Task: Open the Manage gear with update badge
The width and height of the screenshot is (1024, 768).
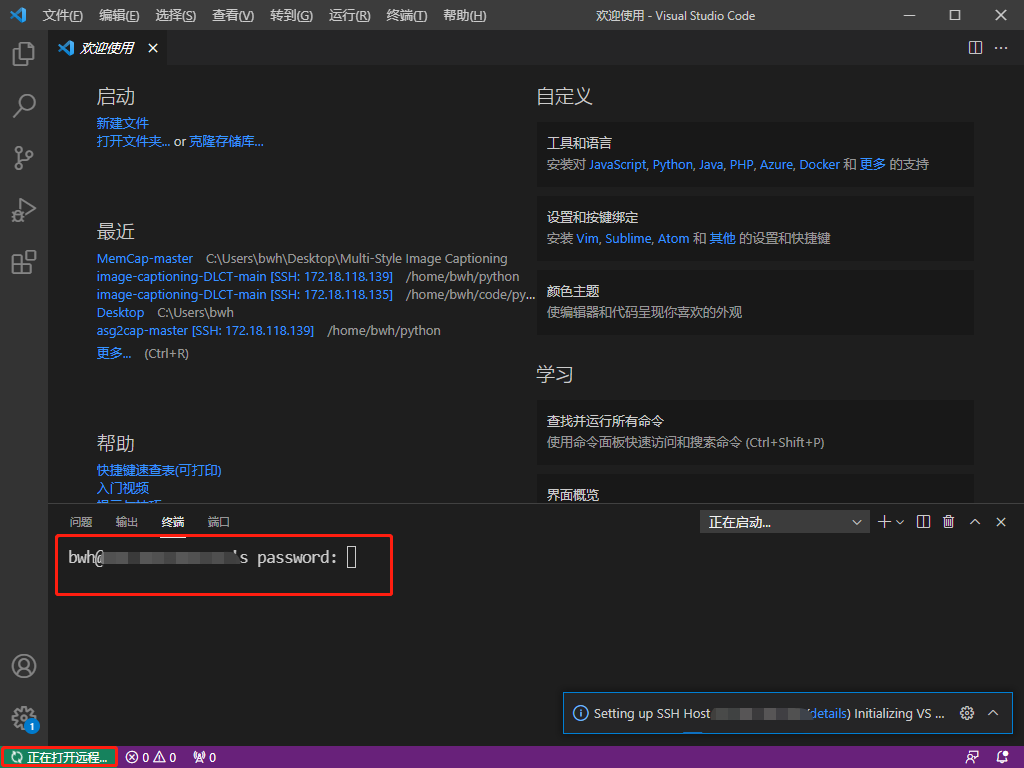Action: click(24, 718)
